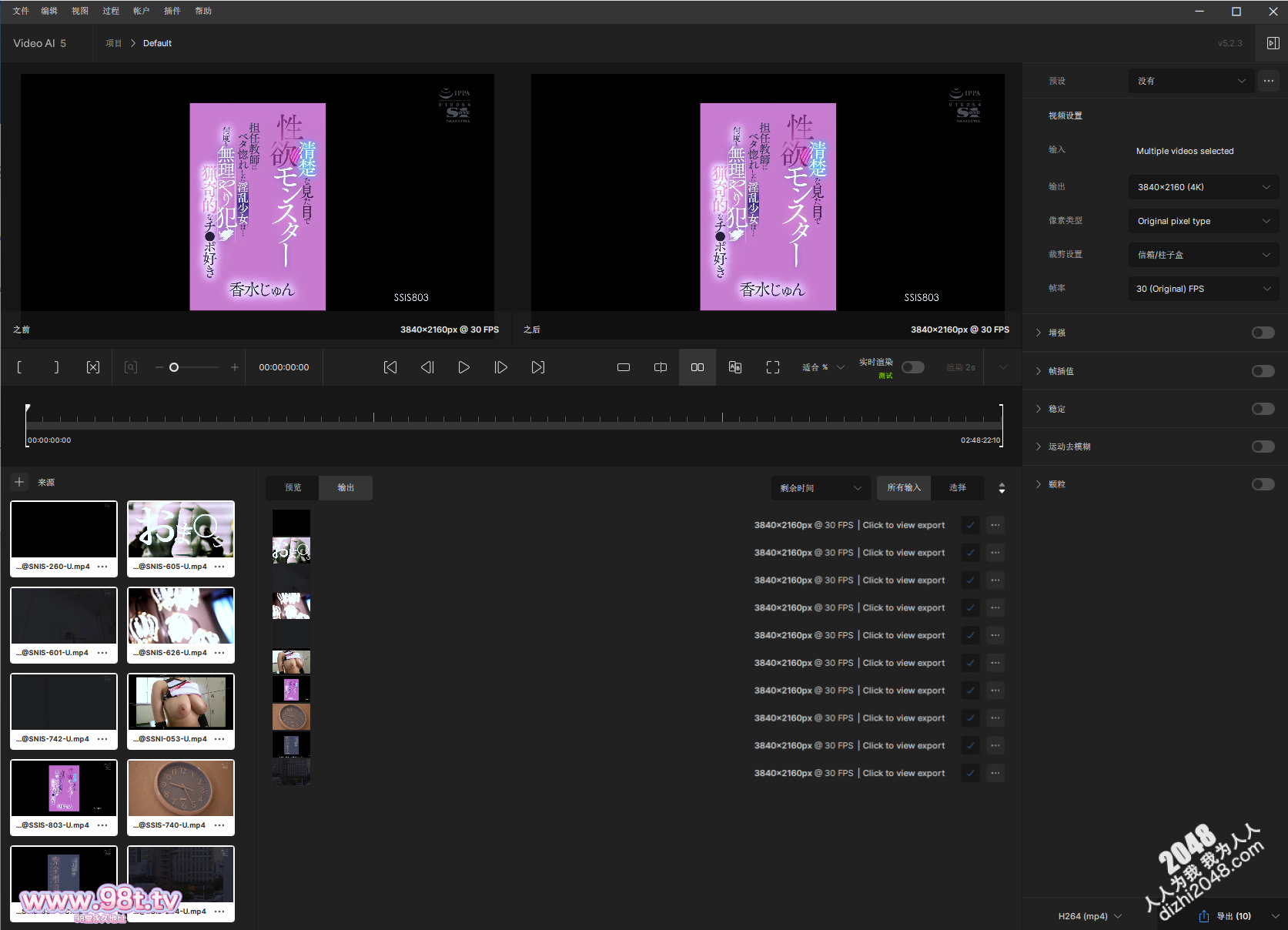Open options for SNIS-260-U.mp4
The image size is (1288, 930).
(x=102, y=567)
